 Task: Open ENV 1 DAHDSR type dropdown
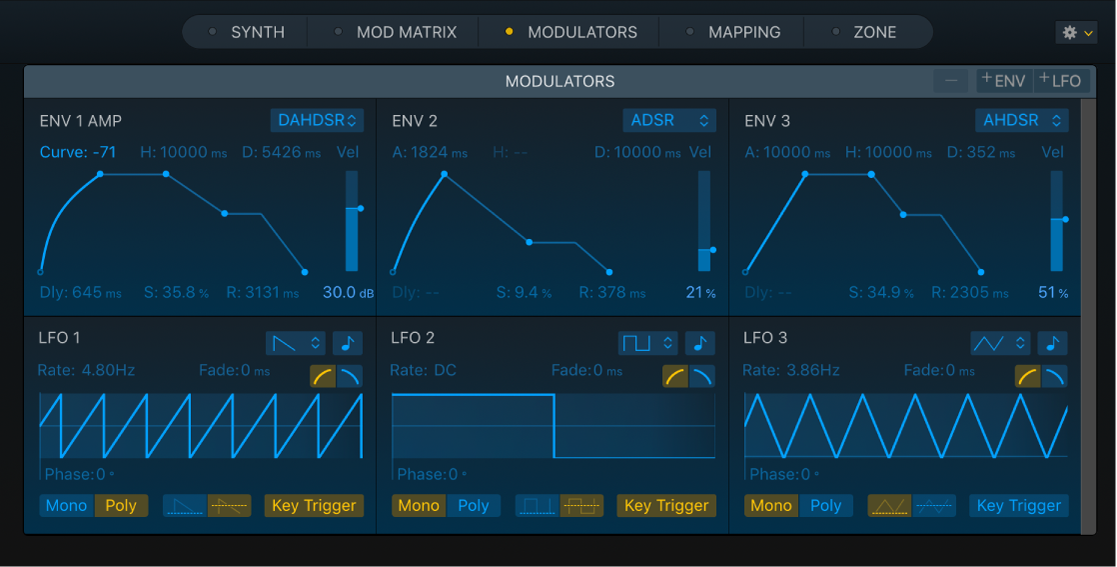pos(317,120)
